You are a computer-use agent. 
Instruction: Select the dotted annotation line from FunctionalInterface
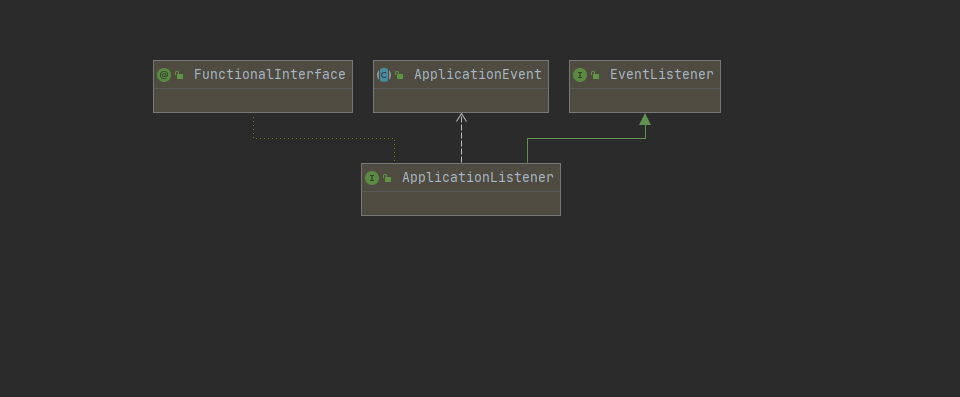point(324,138)
